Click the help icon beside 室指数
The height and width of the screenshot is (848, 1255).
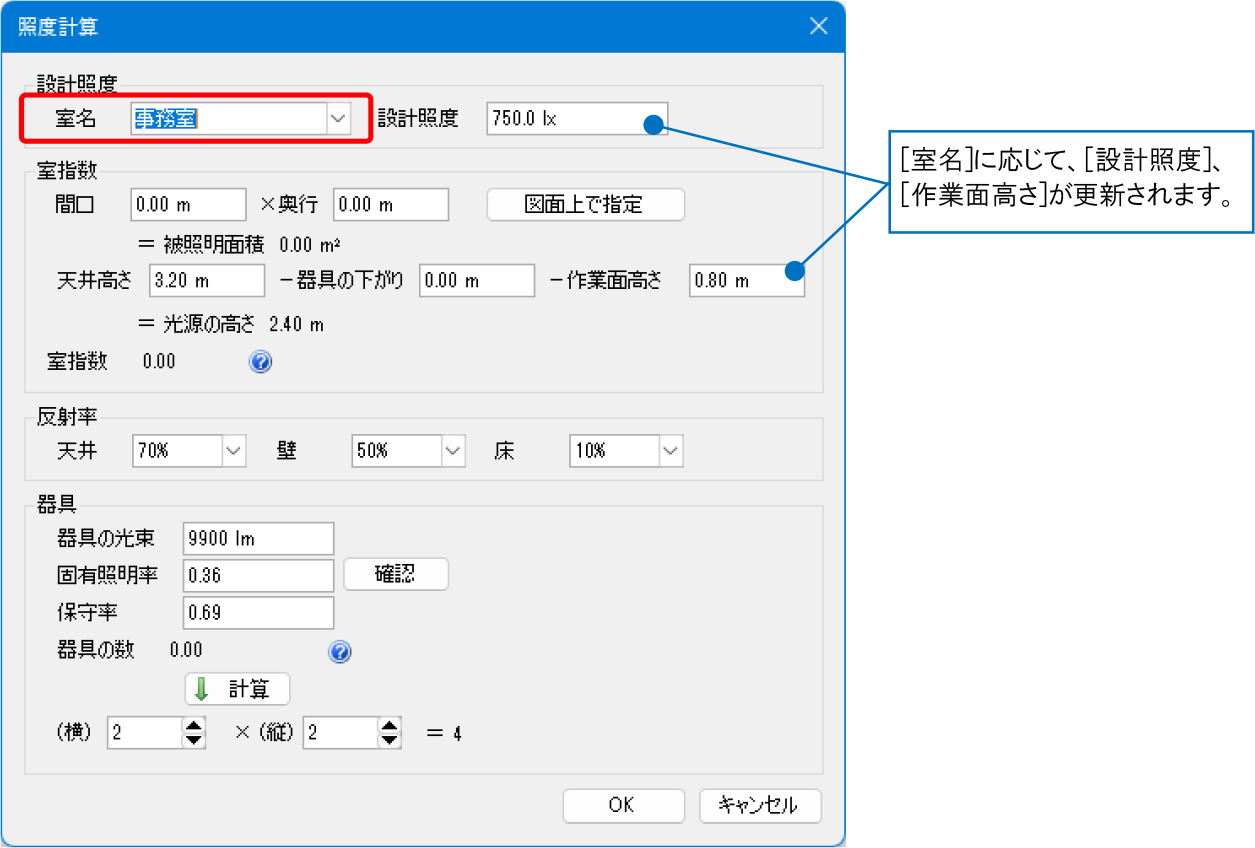pos(260,362)
